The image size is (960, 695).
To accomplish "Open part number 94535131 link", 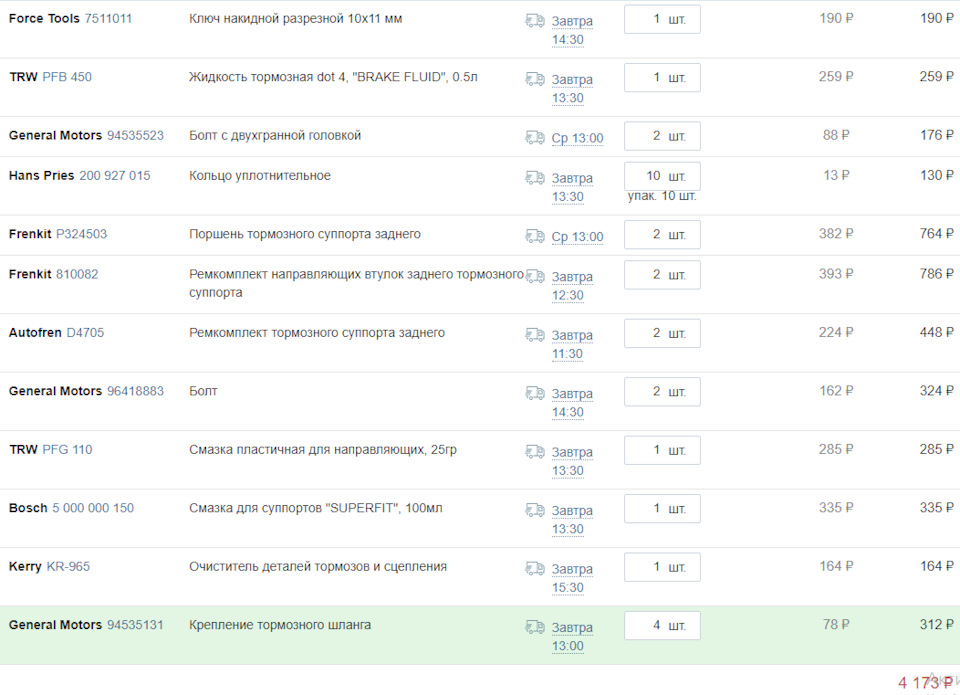I will coord(135,625).
